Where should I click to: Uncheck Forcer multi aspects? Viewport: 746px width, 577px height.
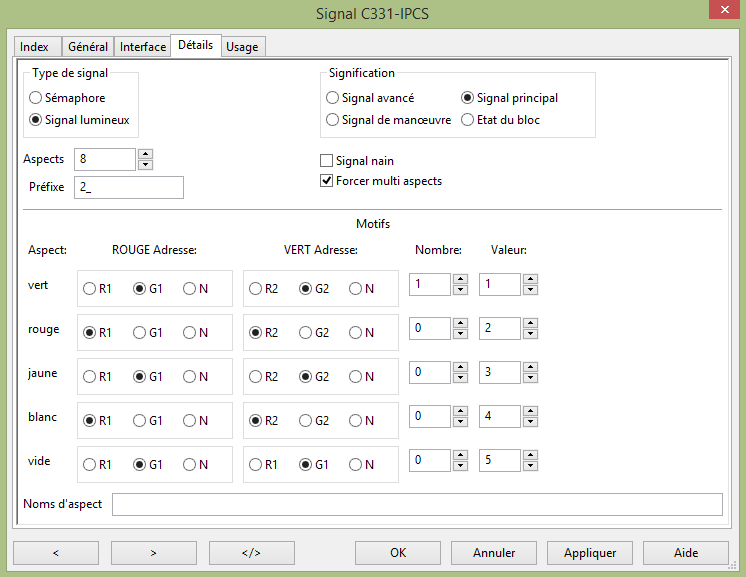(x=326, y=181)
